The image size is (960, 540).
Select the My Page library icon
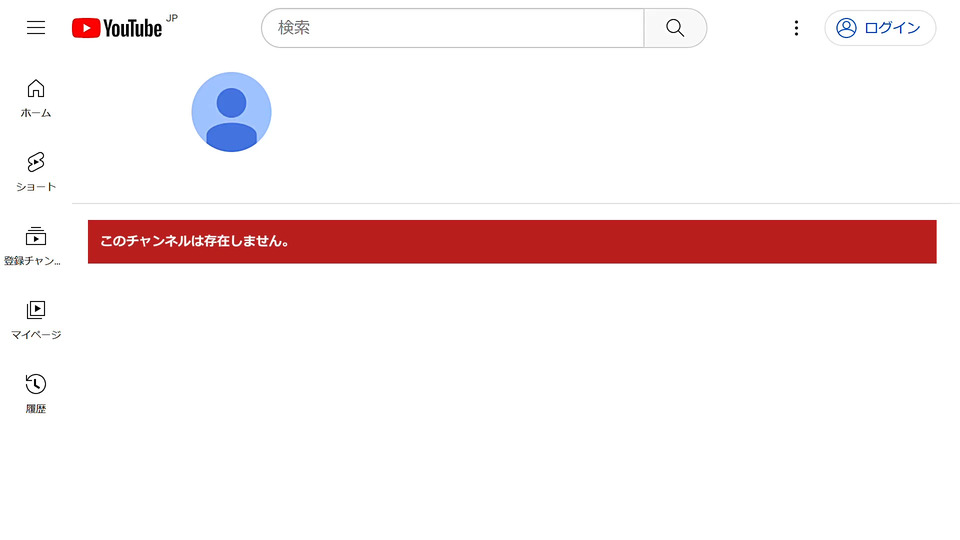(36, 310)
